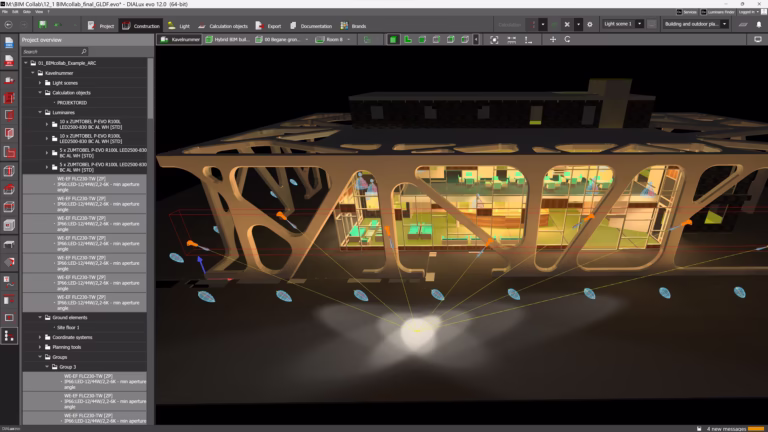Switch to the floor plan view icon
Viewport: 768px width, 432px height.
tap(408, 40)
